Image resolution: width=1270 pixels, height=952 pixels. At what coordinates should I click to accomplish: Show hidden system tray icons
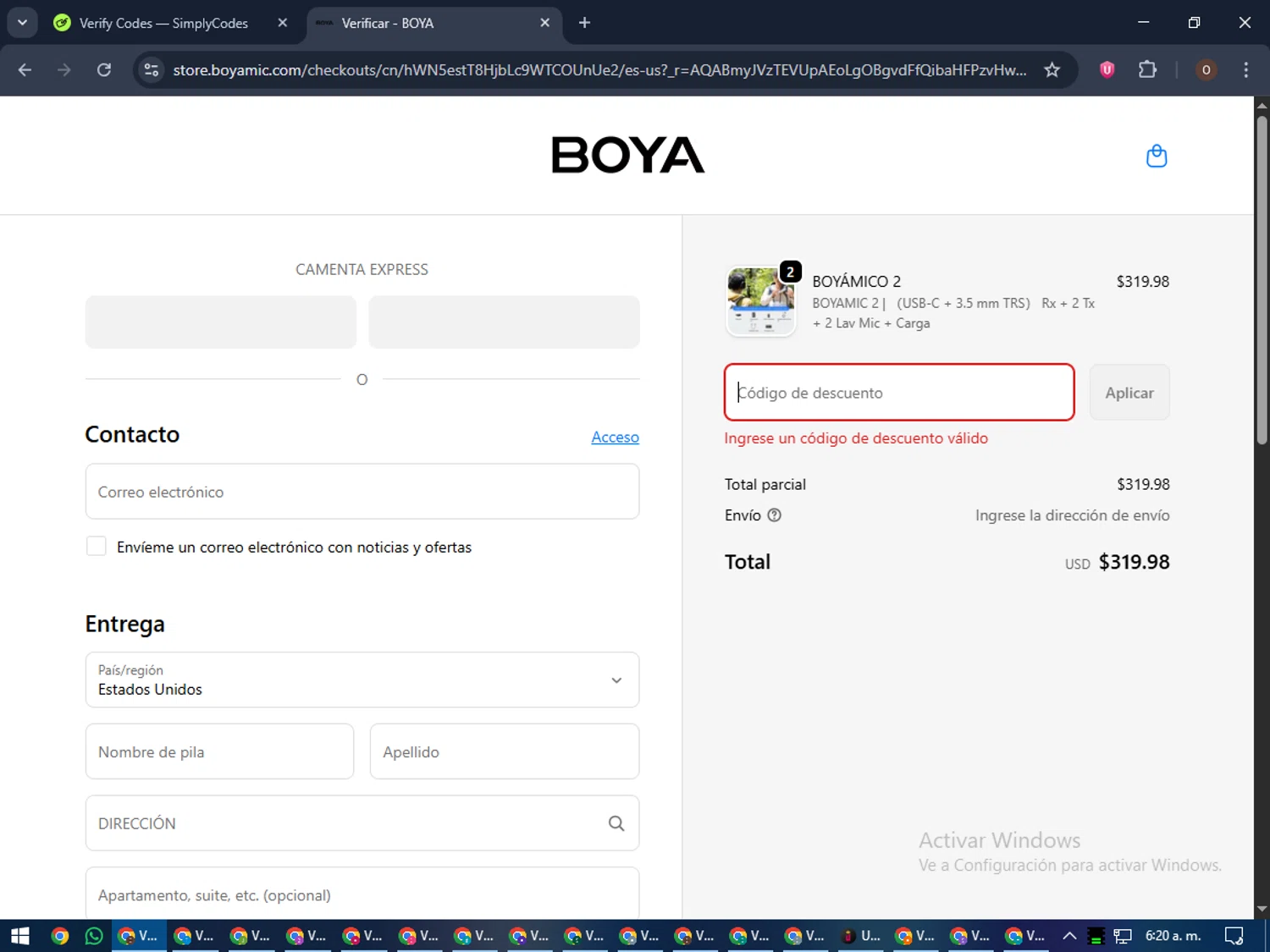(x=1069, y=936)
